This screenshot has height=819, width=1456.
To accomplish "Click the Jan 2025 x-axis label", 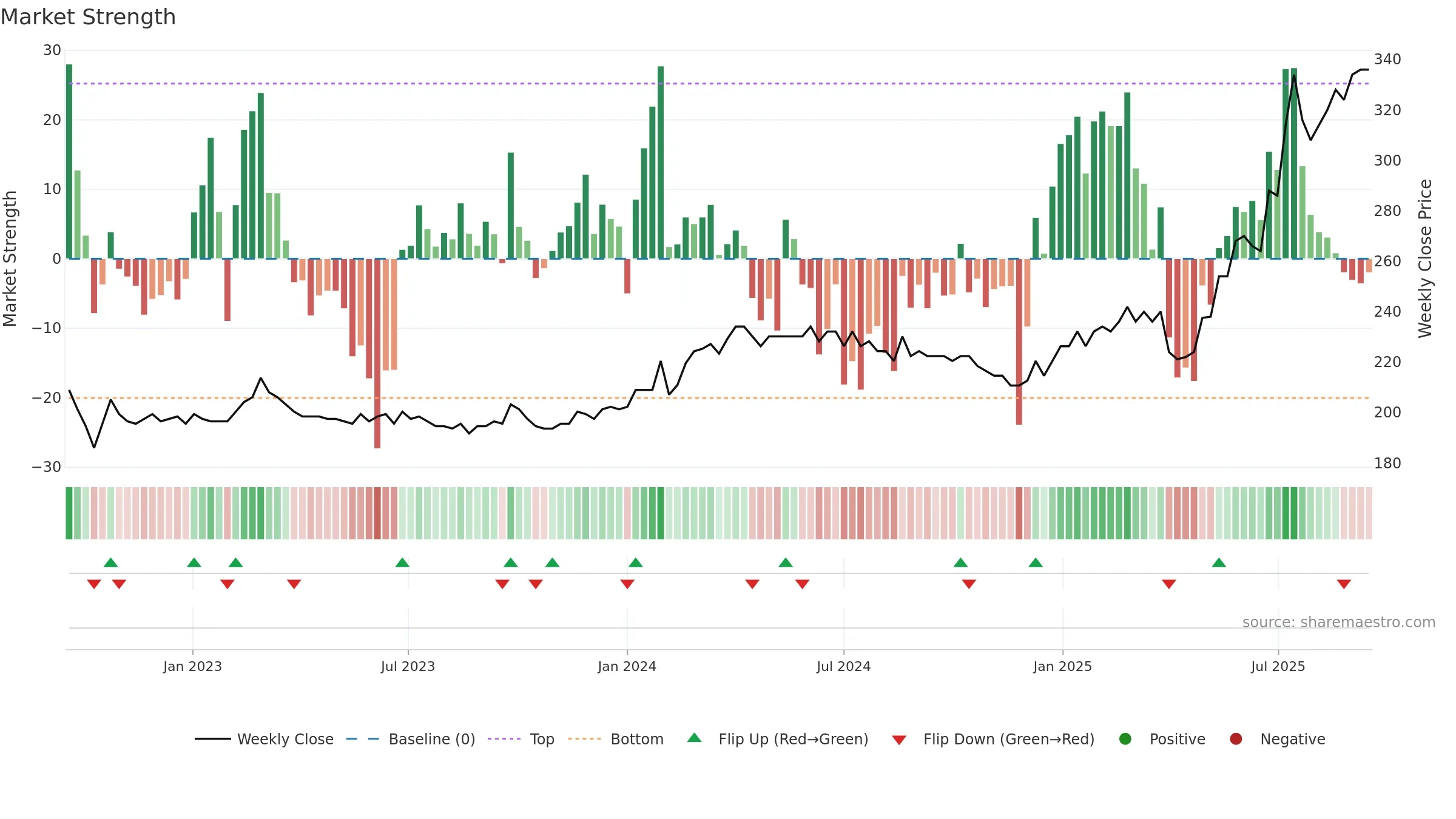I will [1062, 666].
